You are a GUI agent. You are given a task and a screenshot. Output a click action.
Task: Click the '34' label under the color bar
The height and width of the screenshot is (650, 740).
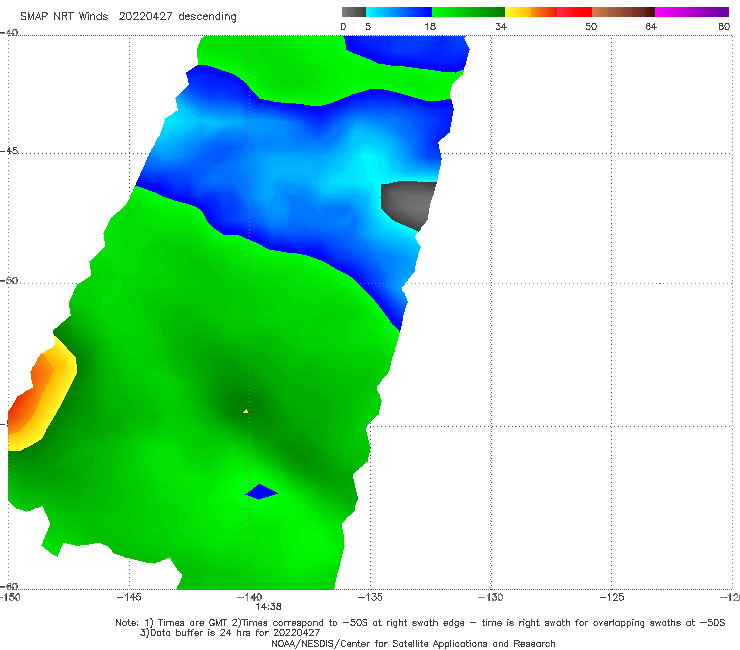click(501, 26)
